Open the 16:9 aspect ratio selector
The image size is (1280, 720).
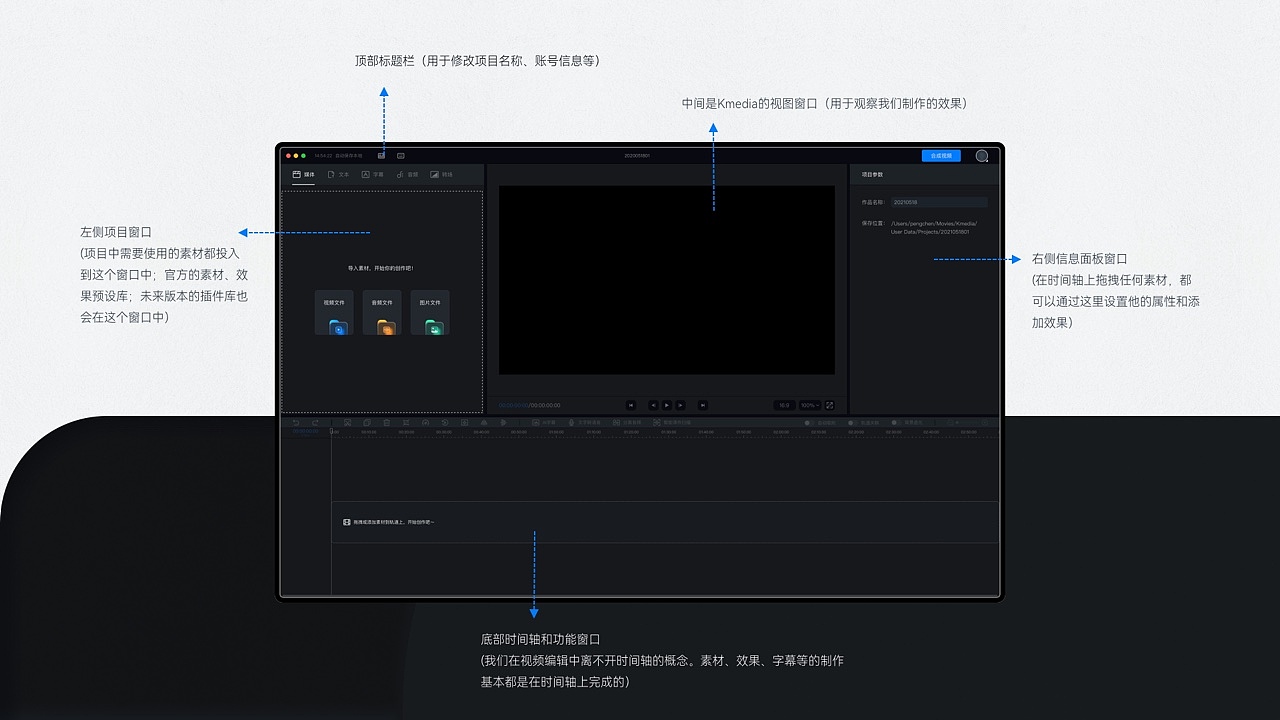click(785, 405)
